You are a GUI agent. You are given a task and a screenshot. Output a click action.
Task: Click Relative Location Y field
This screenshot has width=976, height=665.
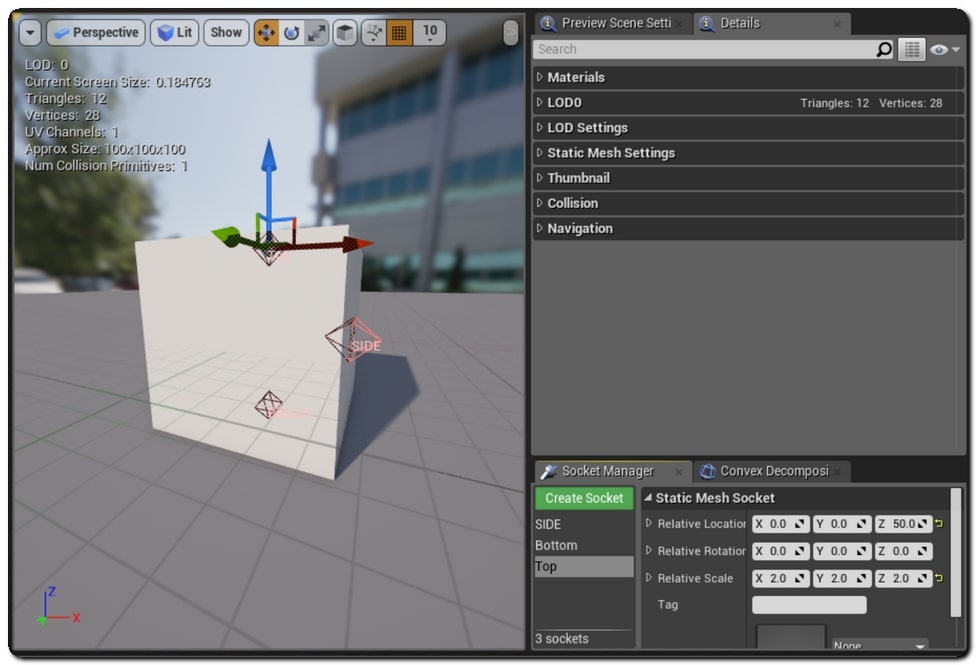(842, 524)
